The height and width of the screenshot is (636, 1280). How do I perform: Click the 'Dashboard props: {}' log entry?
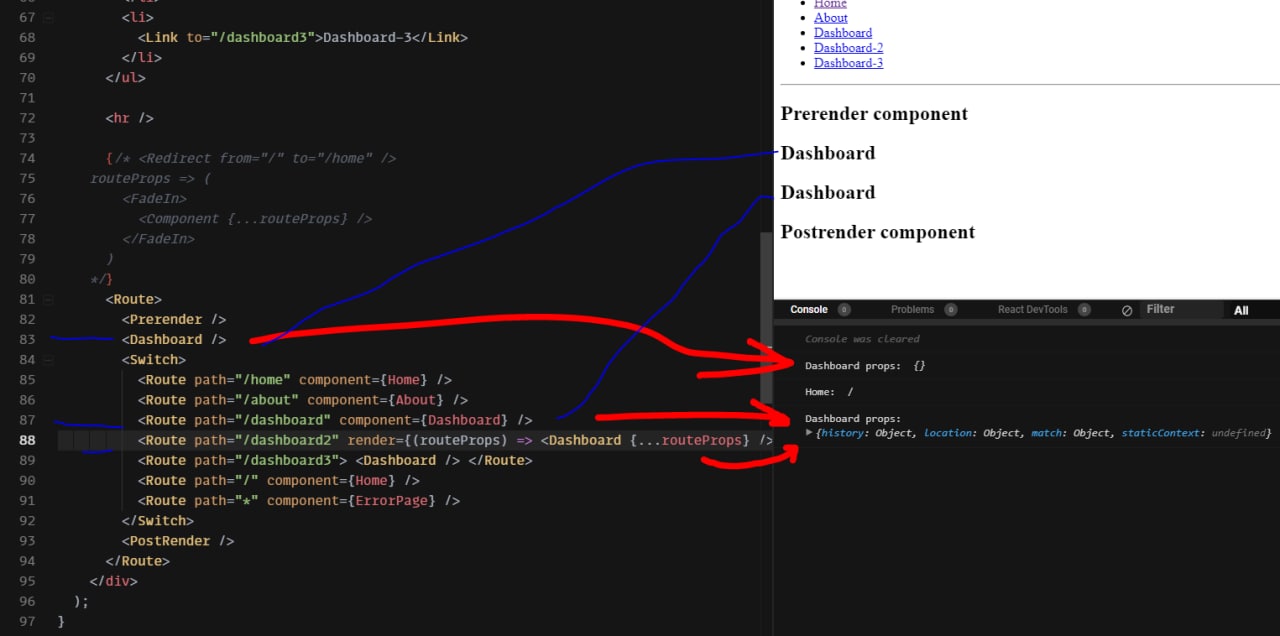[865, 366]
